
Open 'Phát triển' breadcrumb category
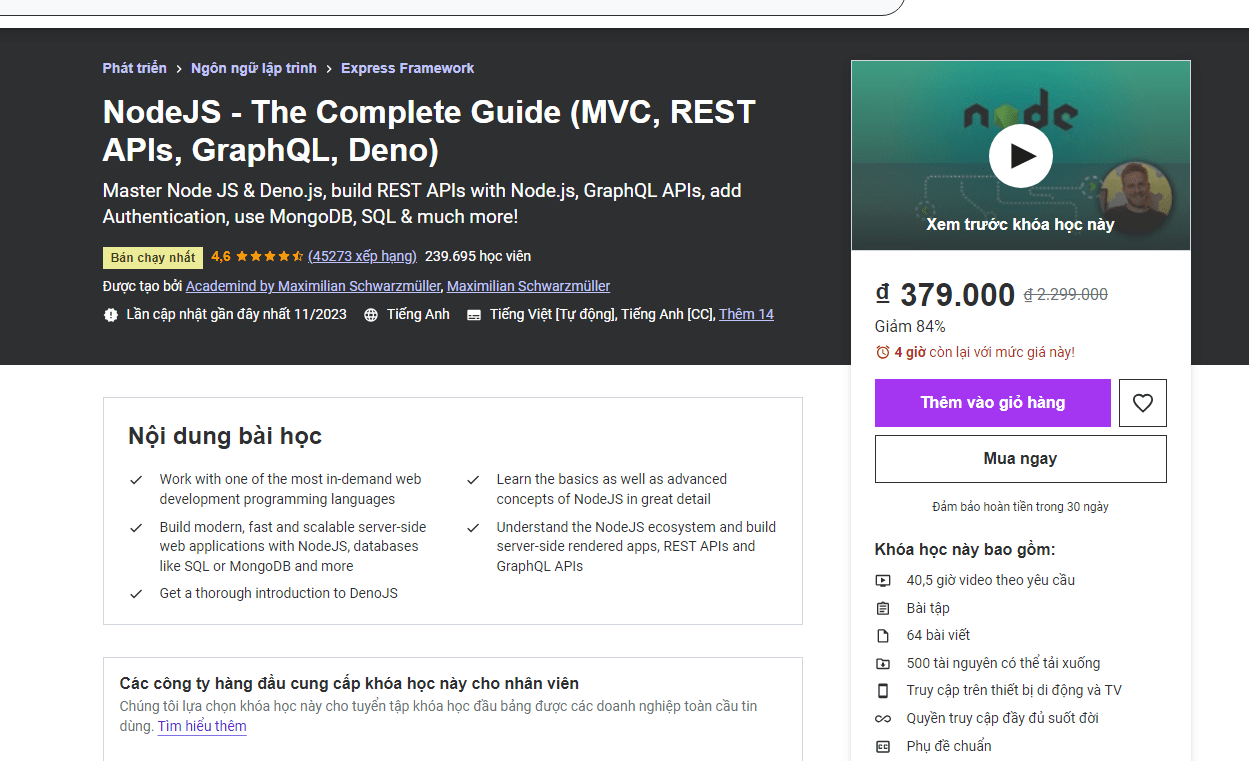pyautogui.click(x=134, y=68)
